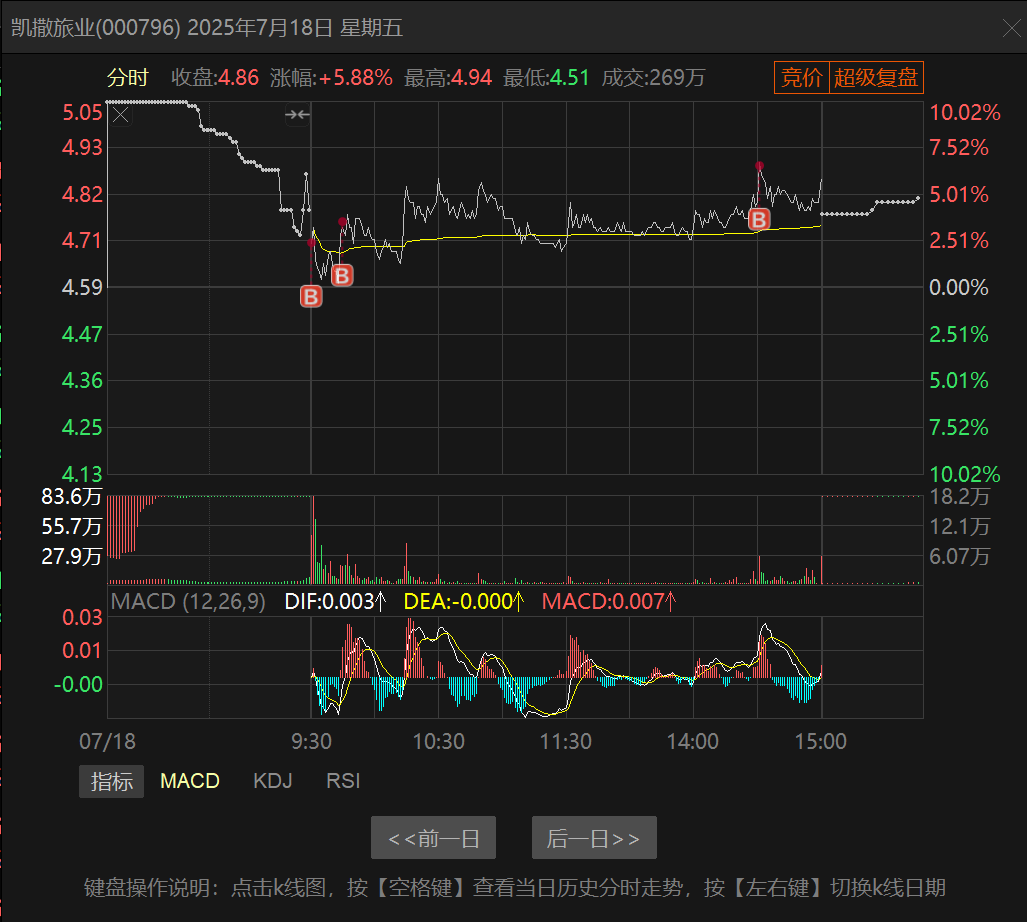This screenshot has width=1027, height=922.
Task: Click the 18.2万 right volume label
Action: (960, 496)
